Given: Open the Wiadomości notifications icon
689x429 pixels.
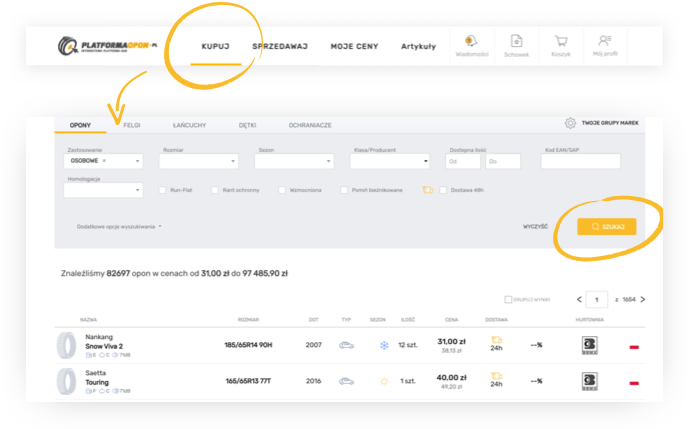Looking at the screenshot, I should (x=470, y=42).
